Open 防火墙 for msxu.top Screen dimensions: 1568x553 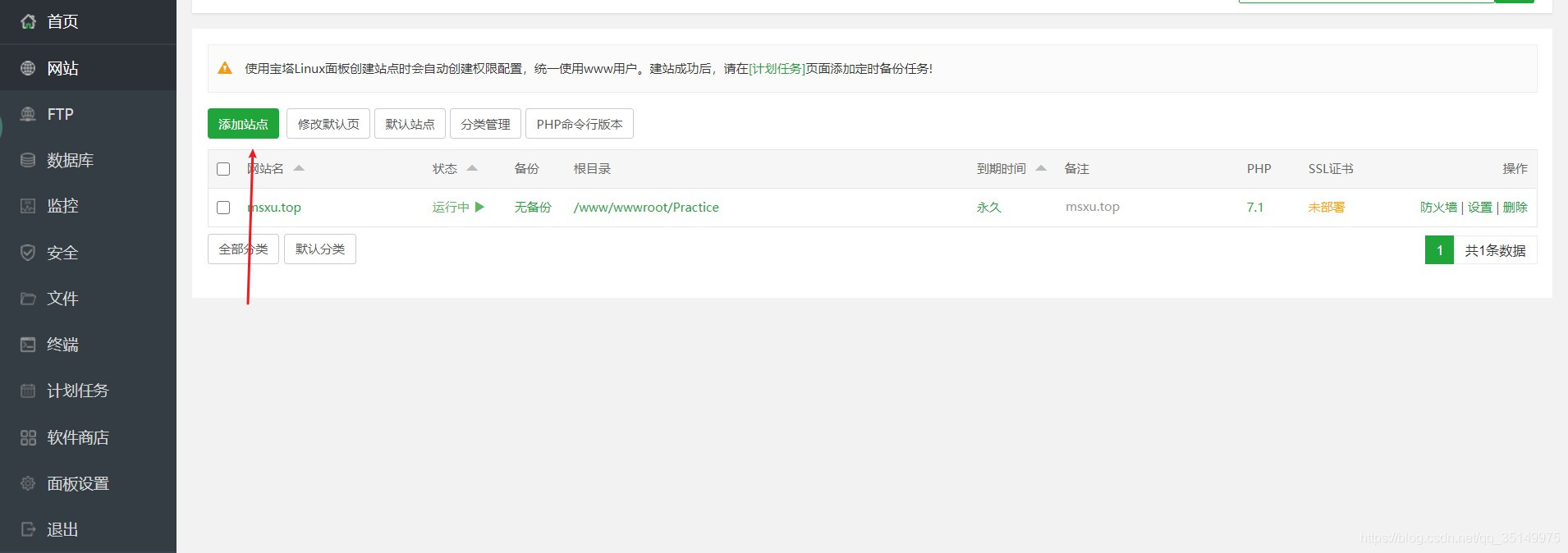1438,207
